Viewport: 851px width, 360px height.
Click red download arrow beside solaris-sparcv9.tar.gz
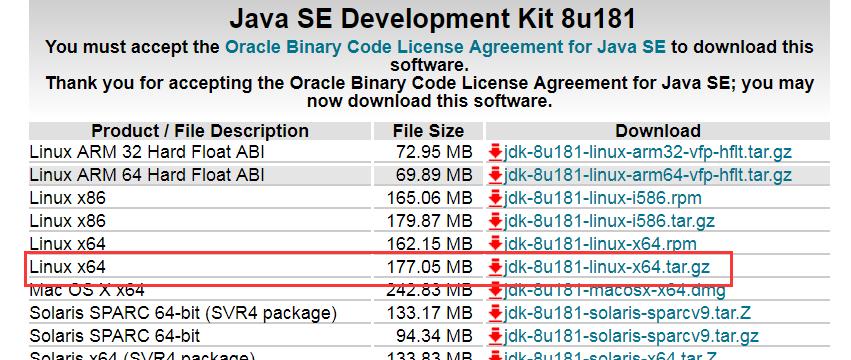tap(495, 336)
